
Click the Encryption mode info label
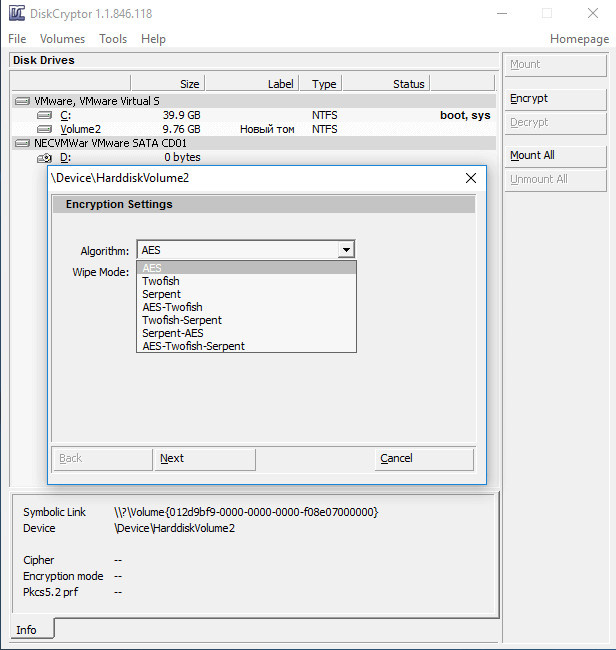[63, 577]
